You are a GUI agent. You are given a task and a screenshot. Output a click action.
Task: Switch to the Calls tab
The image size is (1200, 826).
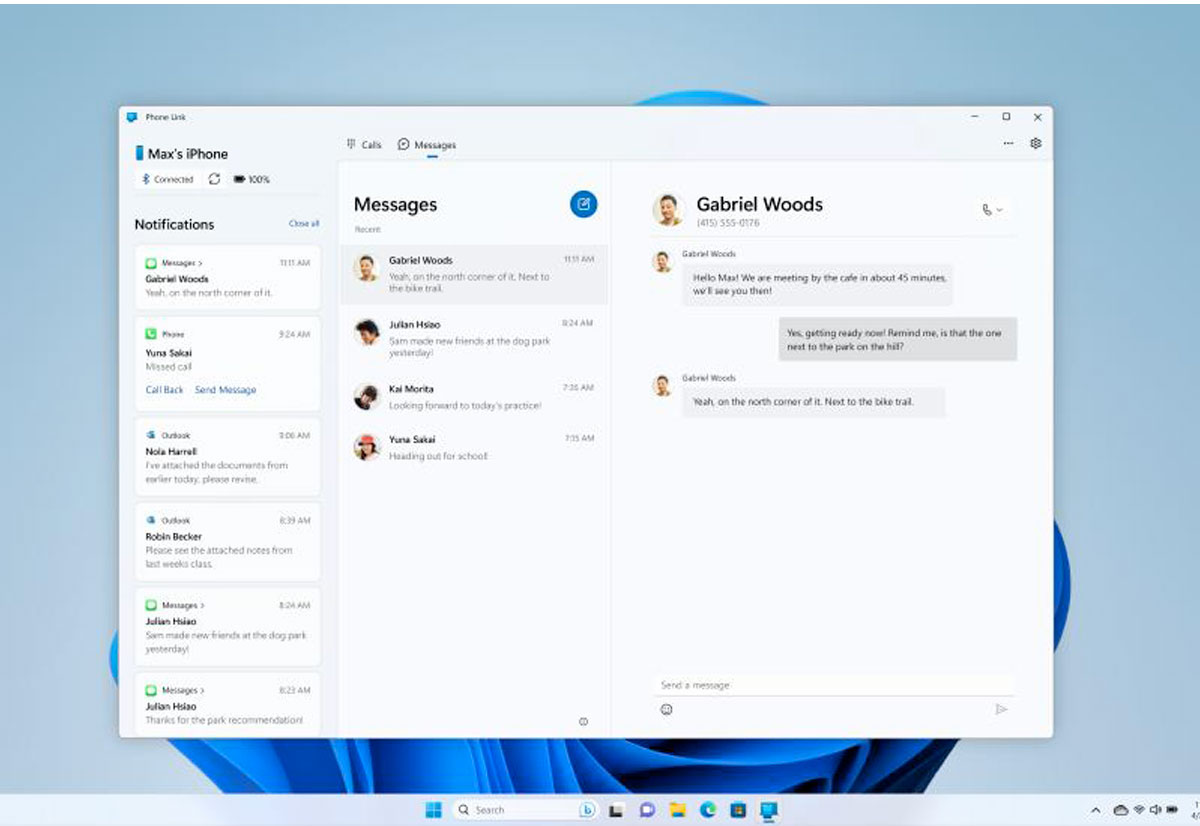[x=364, y=144]
